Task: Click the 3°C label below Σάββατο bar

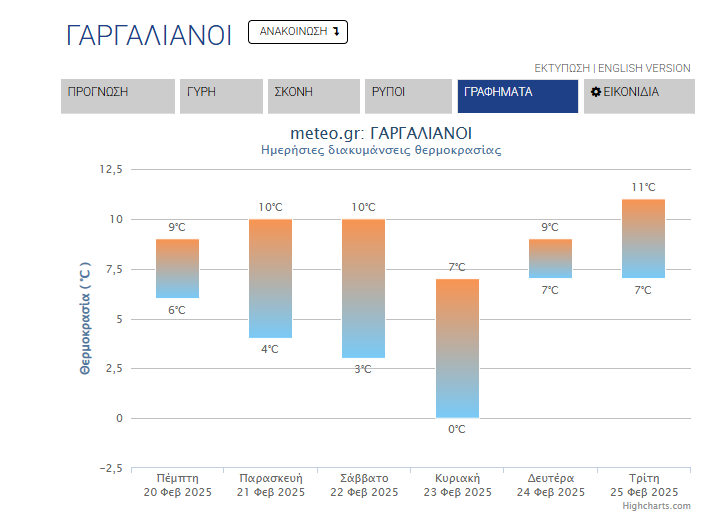Action: pyautogui.click(x=363, y=369)
